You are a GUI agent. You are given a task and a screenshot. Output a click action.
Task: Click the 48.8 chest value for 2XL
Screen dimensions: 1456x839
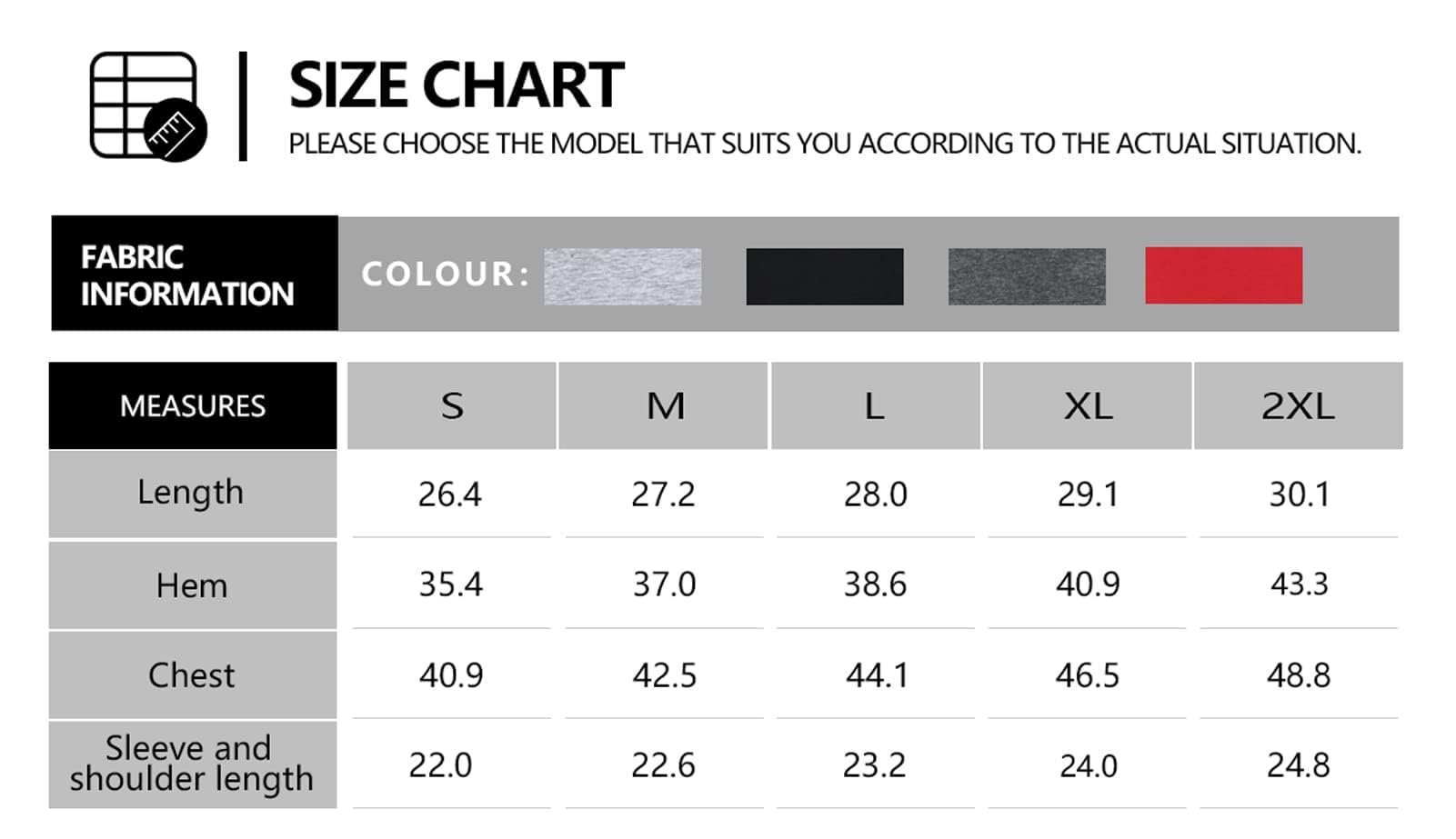coord(1299,675)
